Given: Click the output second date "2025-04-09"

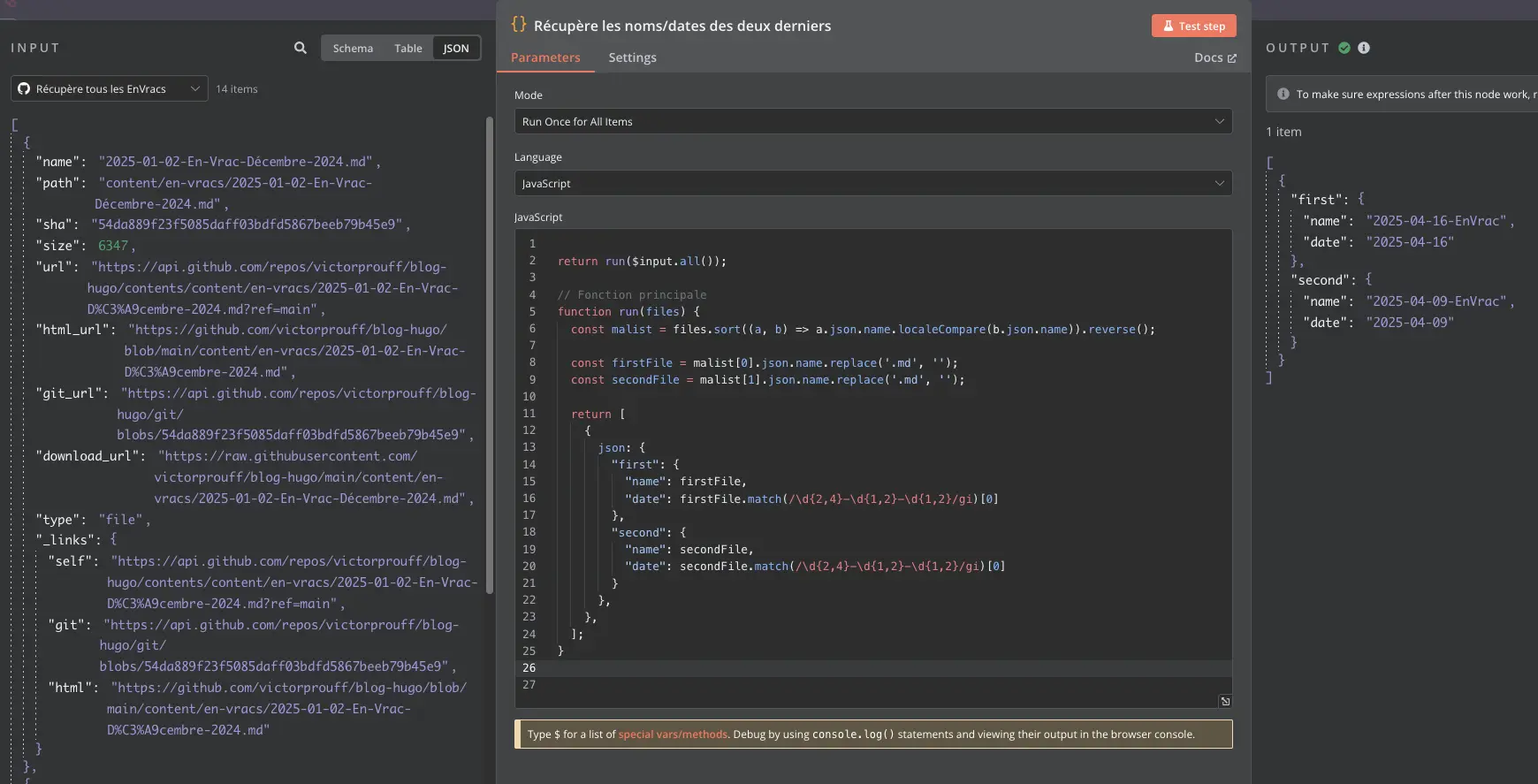Looking at the screenshot, I should click(1410, 323).
